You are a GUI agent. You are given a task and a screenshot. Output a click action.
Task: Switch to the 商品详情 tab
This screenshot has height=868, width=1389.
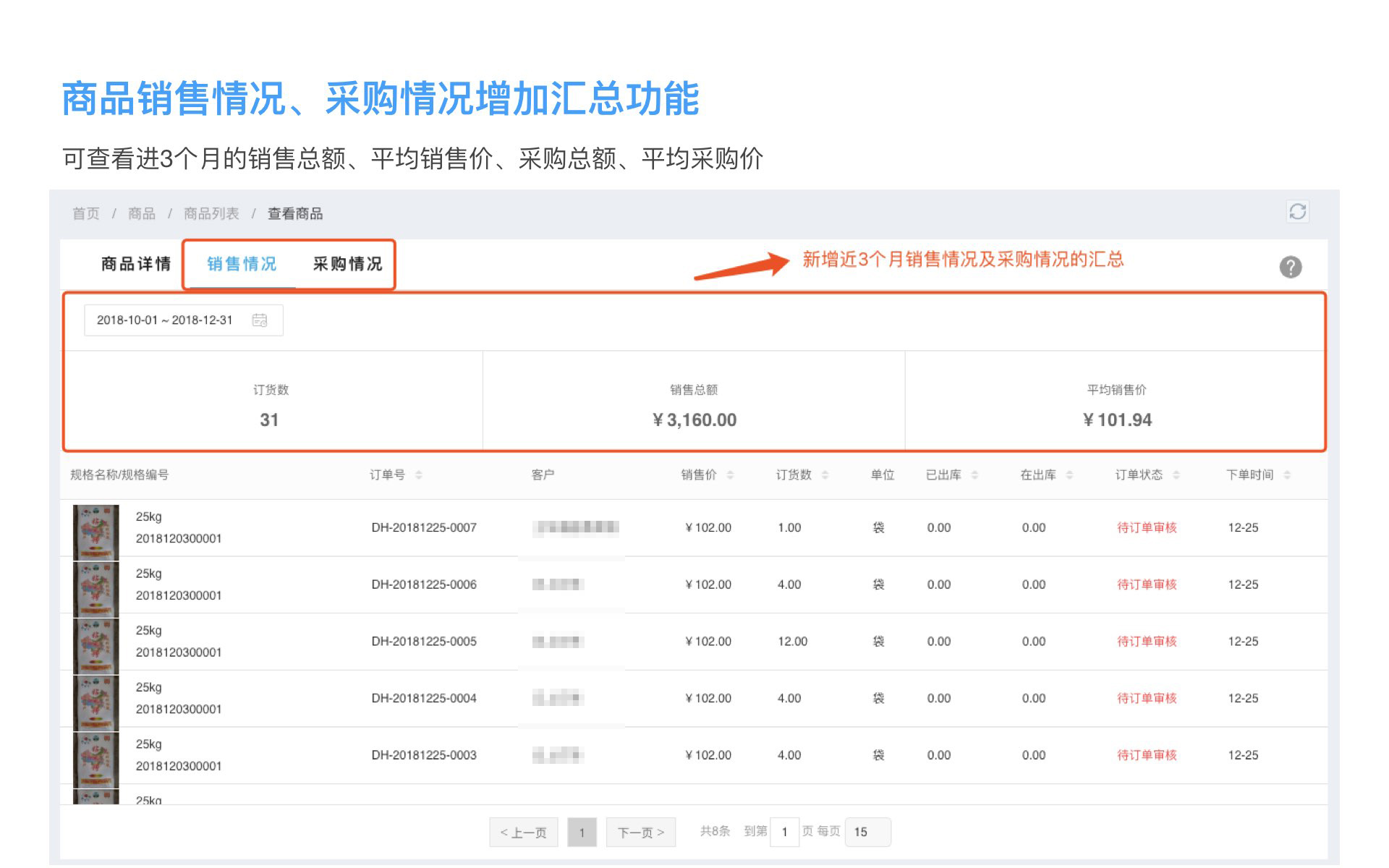pos(136,264)
